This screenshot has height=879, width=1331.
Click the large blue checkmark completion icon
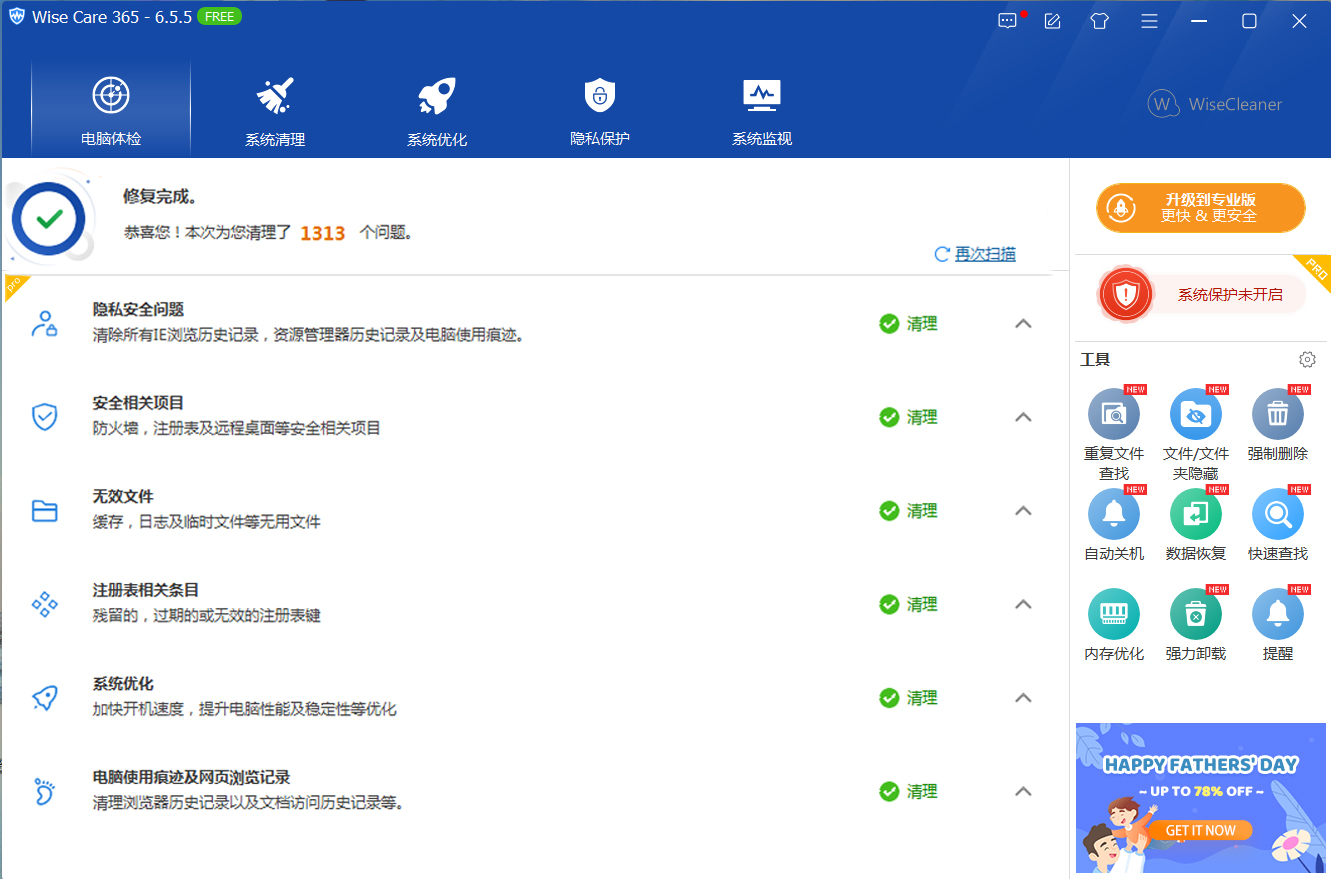click(49, 218)
